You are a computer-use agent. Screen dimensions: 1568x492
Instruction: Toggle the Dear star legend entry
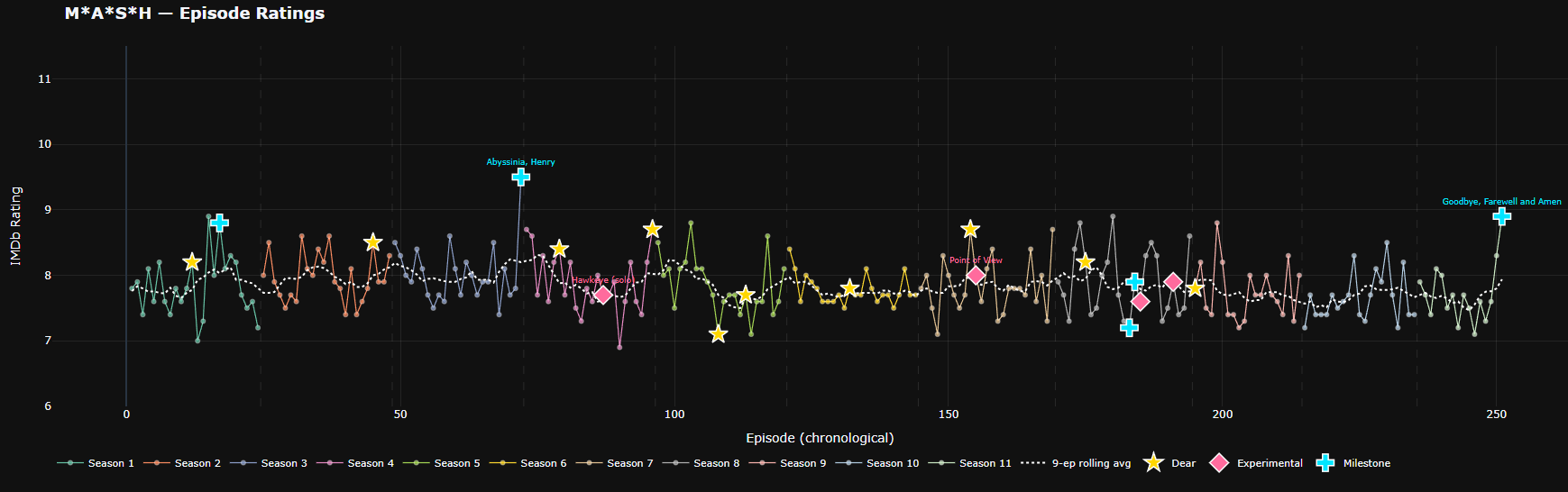(1169, 463)
